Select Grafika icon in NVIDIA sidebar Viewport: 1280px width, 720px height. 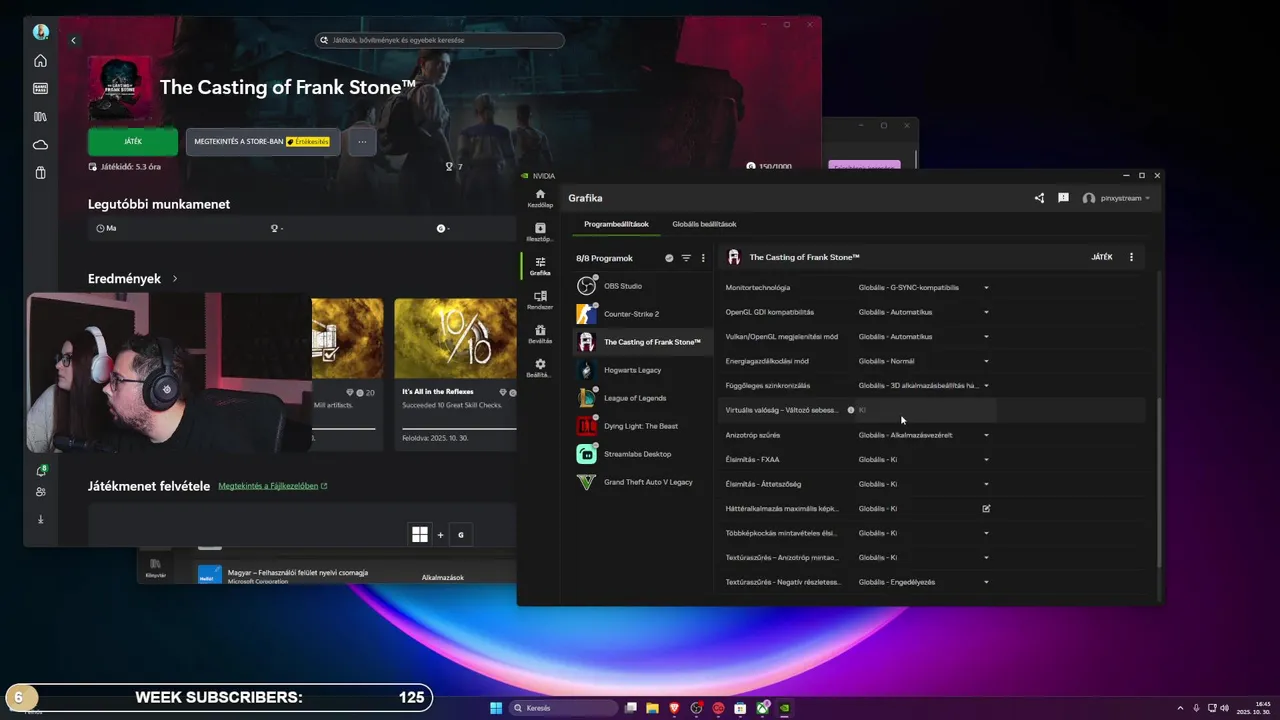[540, 265]
